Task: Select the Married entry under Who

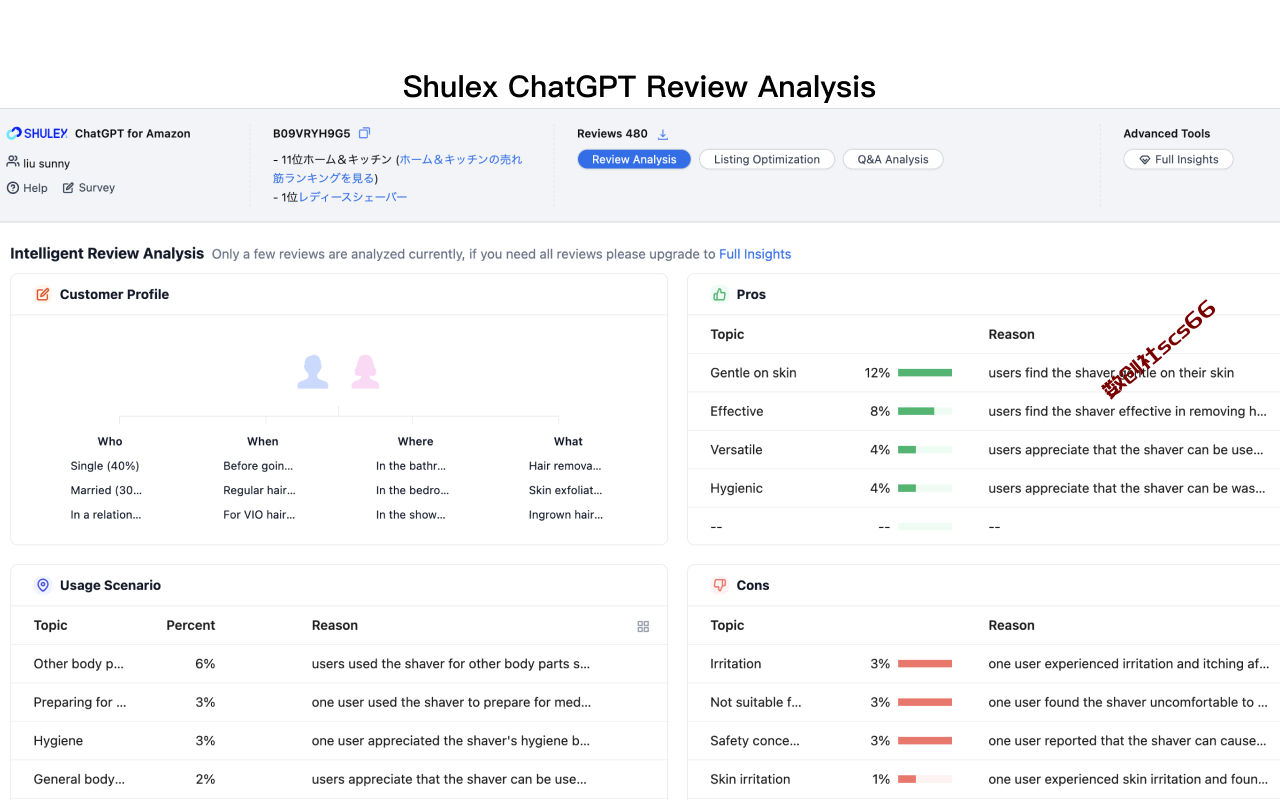Action: pos(106,490)
